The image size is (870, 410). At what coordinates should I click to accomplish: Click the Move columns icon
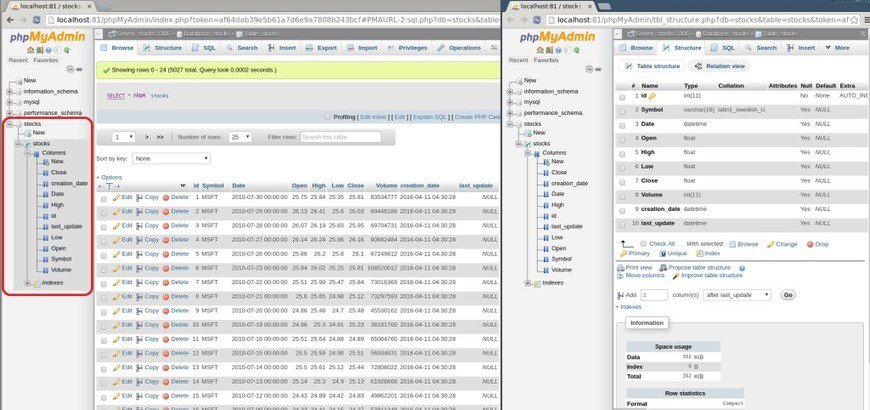pyautogui.click(x=620, y=276)
